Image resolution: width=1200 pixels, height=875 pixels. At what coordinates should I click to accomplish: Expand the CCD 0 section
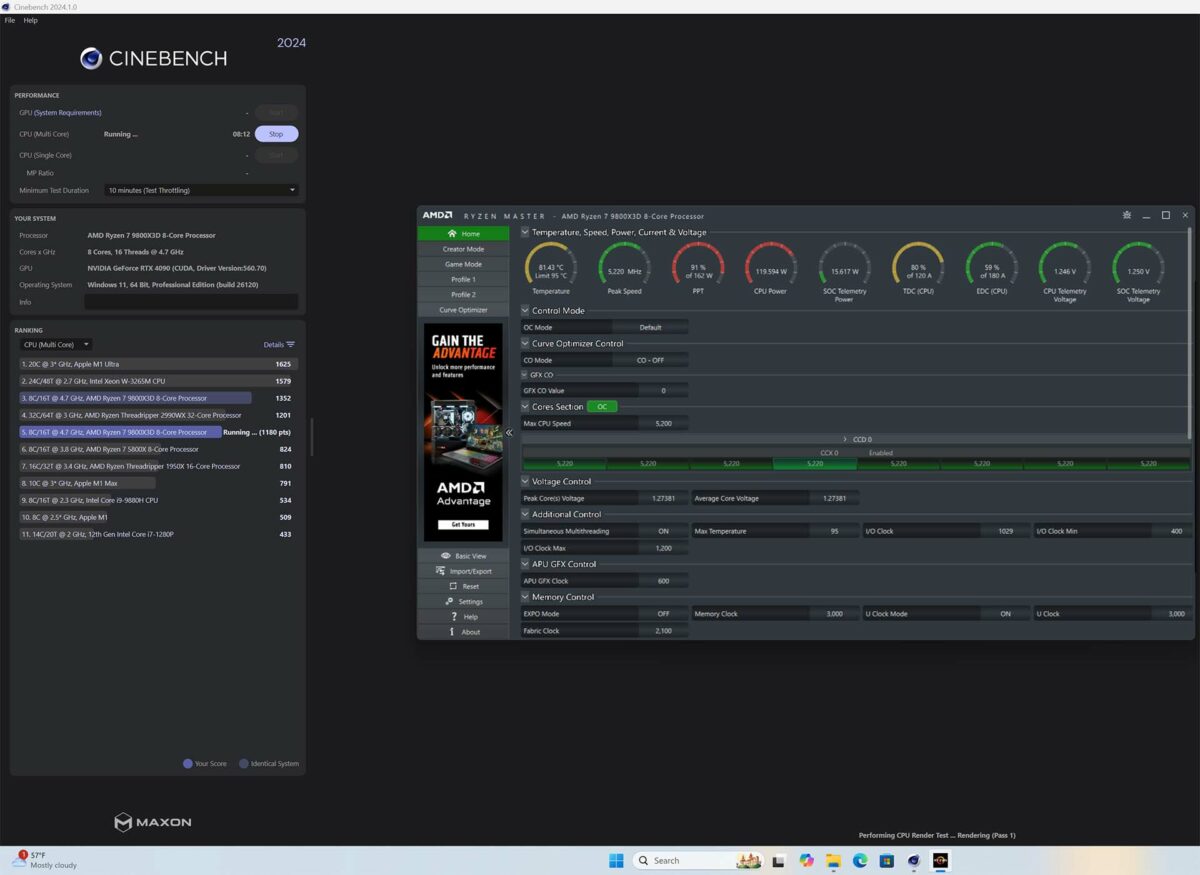[846, 439]
